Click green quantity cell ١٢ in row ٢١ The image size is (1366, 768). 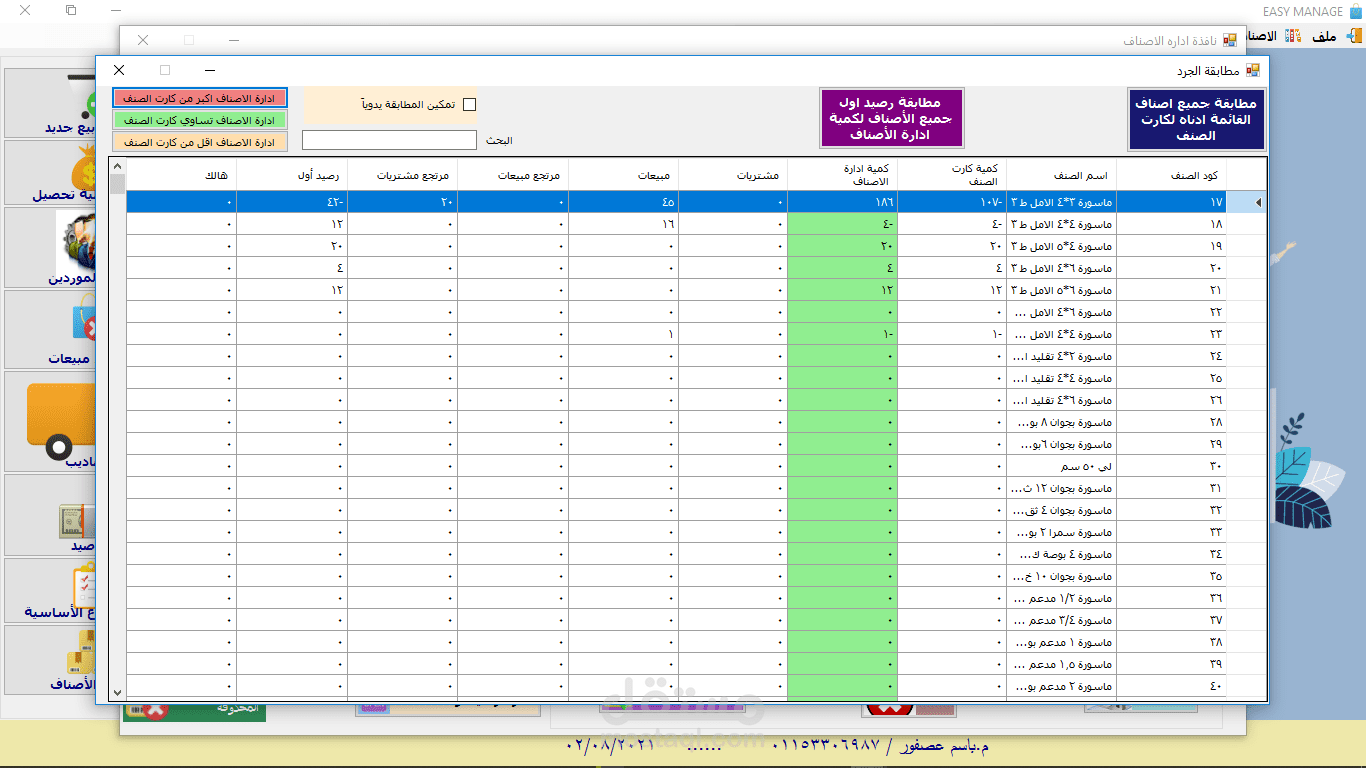click(x=842, y=290)
